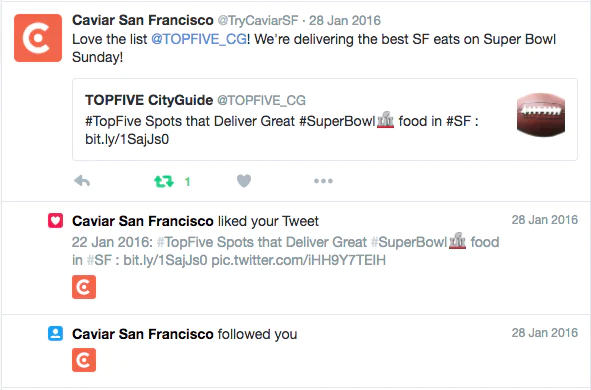Open the pic.twitter.com/iHH9Y7TEIH link
The width and height of the screenshot is (591, 390).
click(x=299, y=260)
